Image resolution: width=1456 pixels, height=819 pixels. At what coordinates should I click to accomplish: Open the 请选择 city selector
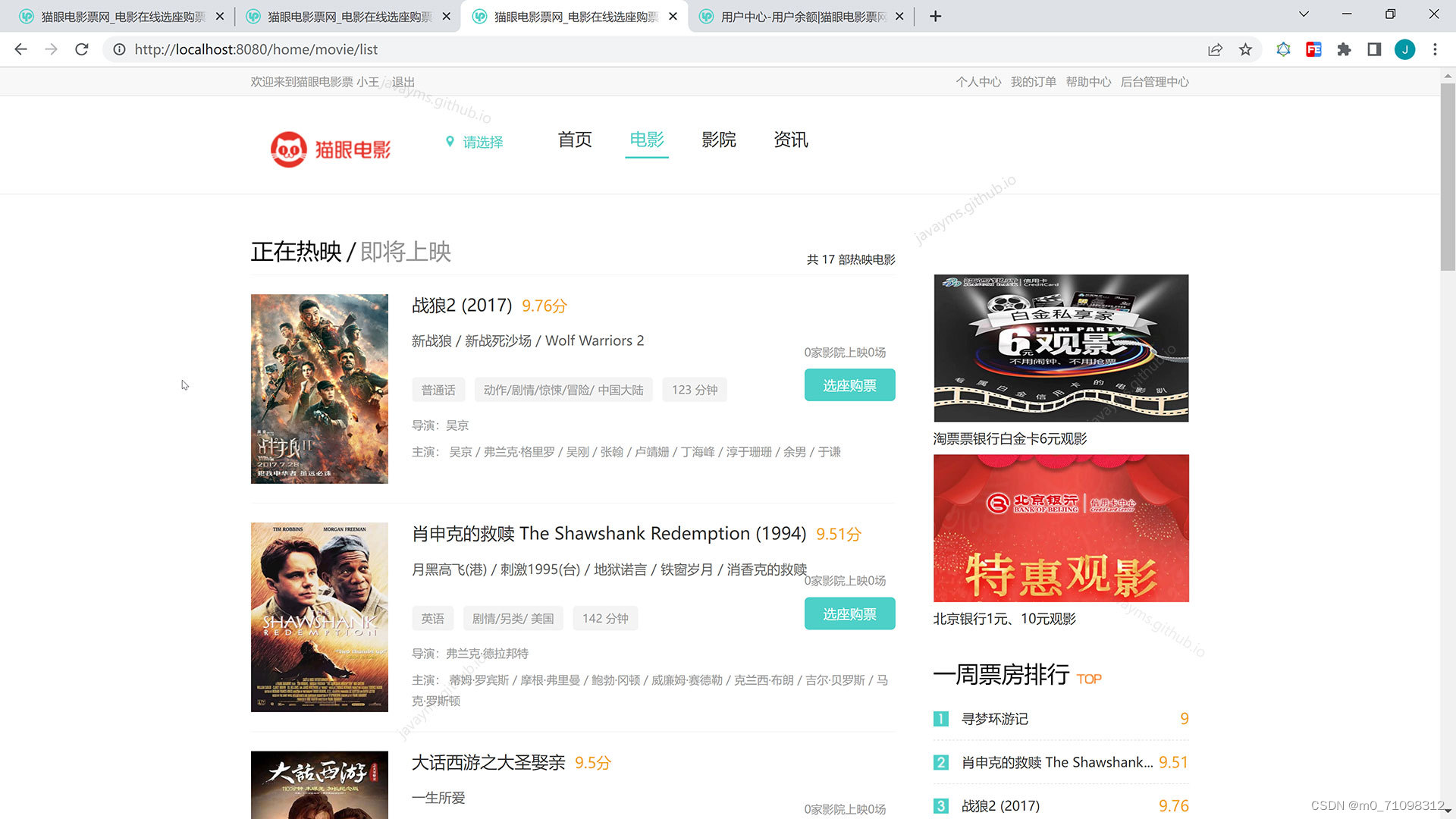(475, 142)
